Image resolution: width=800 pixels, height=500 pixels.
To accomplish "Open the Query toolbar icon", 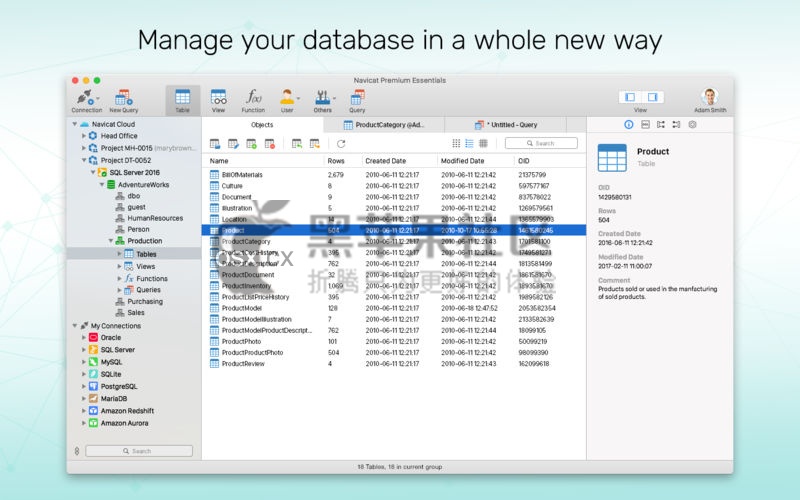I will click(357, 101).
